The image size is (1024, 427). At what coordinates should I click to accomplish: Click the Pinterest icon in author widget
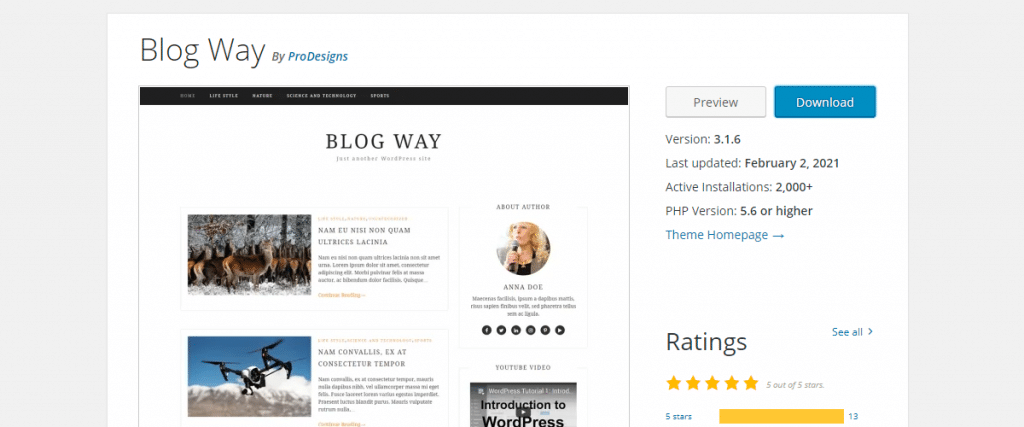(545, 330)
